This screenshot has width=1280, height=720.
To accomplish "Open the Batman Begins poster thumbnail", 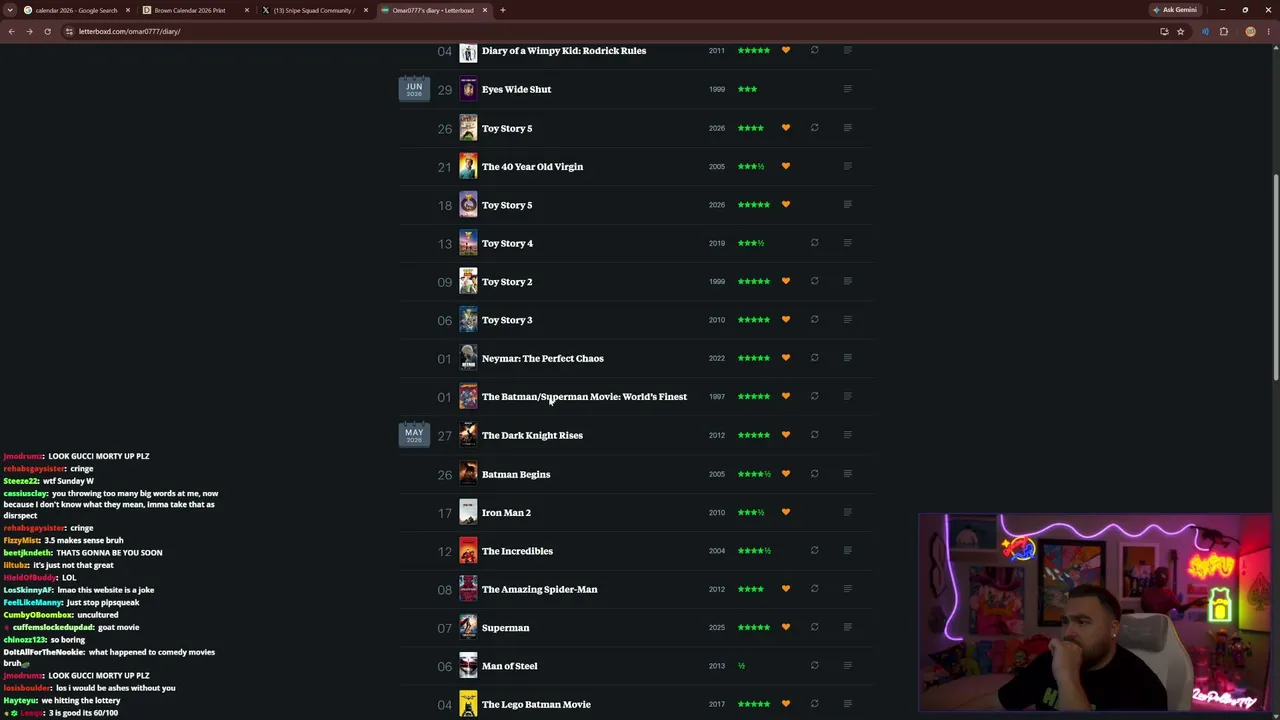I will click(x=468, y=474).
